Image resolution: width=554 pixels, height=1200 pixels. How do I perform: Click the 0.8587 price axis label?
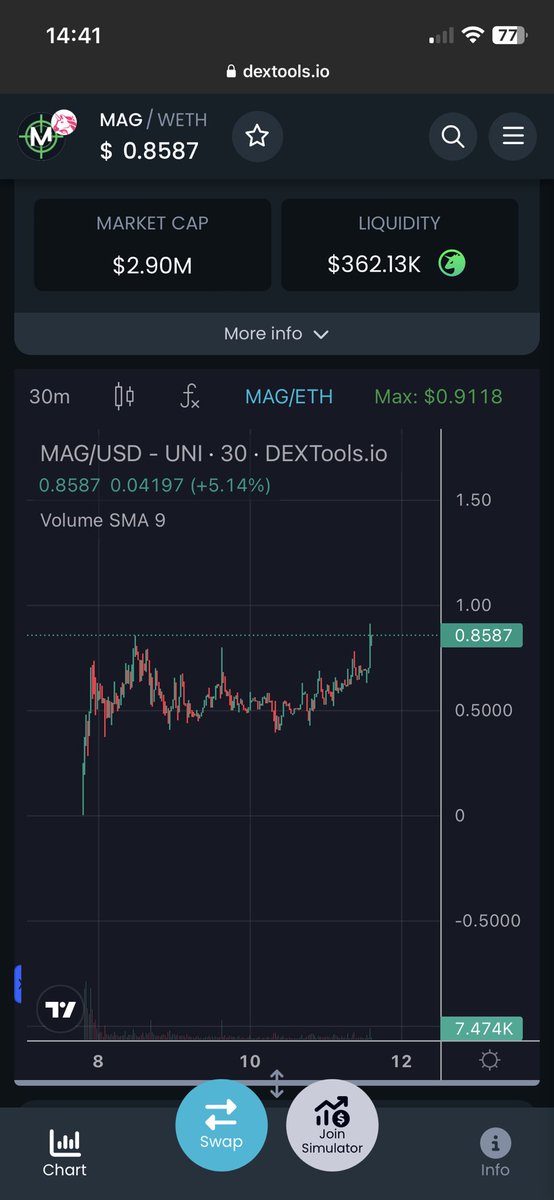click(482, 635)
